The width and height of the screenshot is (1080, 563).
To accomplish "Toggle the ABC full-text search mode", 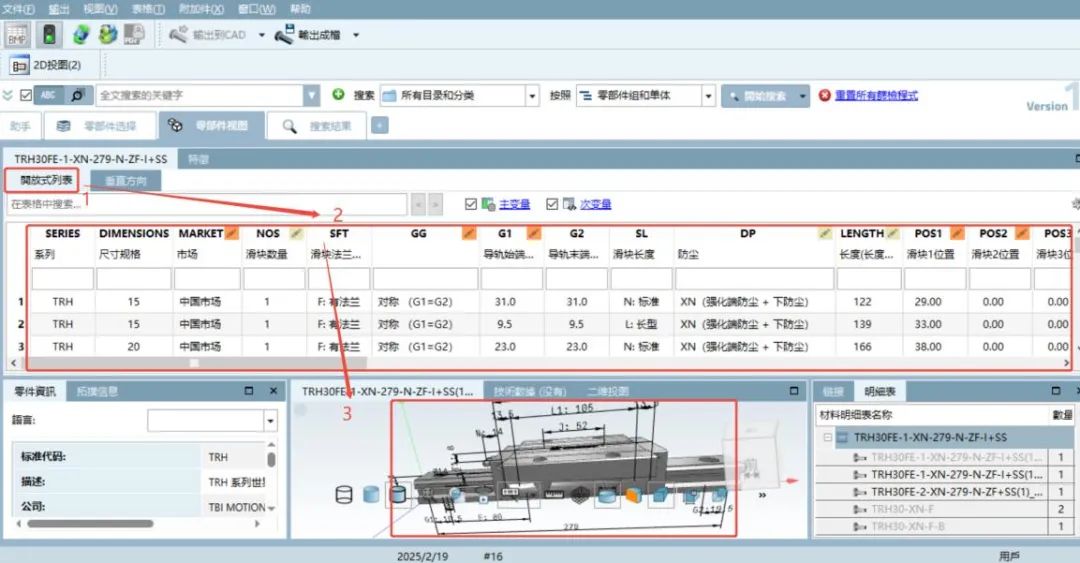I will point(48,95).
